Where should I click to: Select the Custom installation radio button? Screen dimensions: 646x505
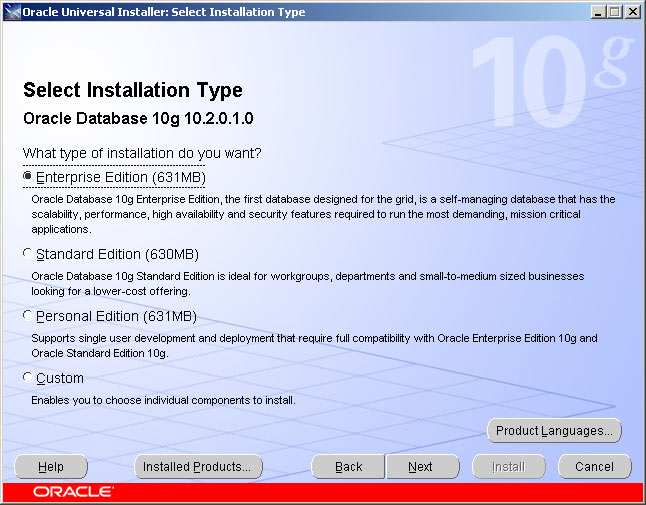point(27,377)
